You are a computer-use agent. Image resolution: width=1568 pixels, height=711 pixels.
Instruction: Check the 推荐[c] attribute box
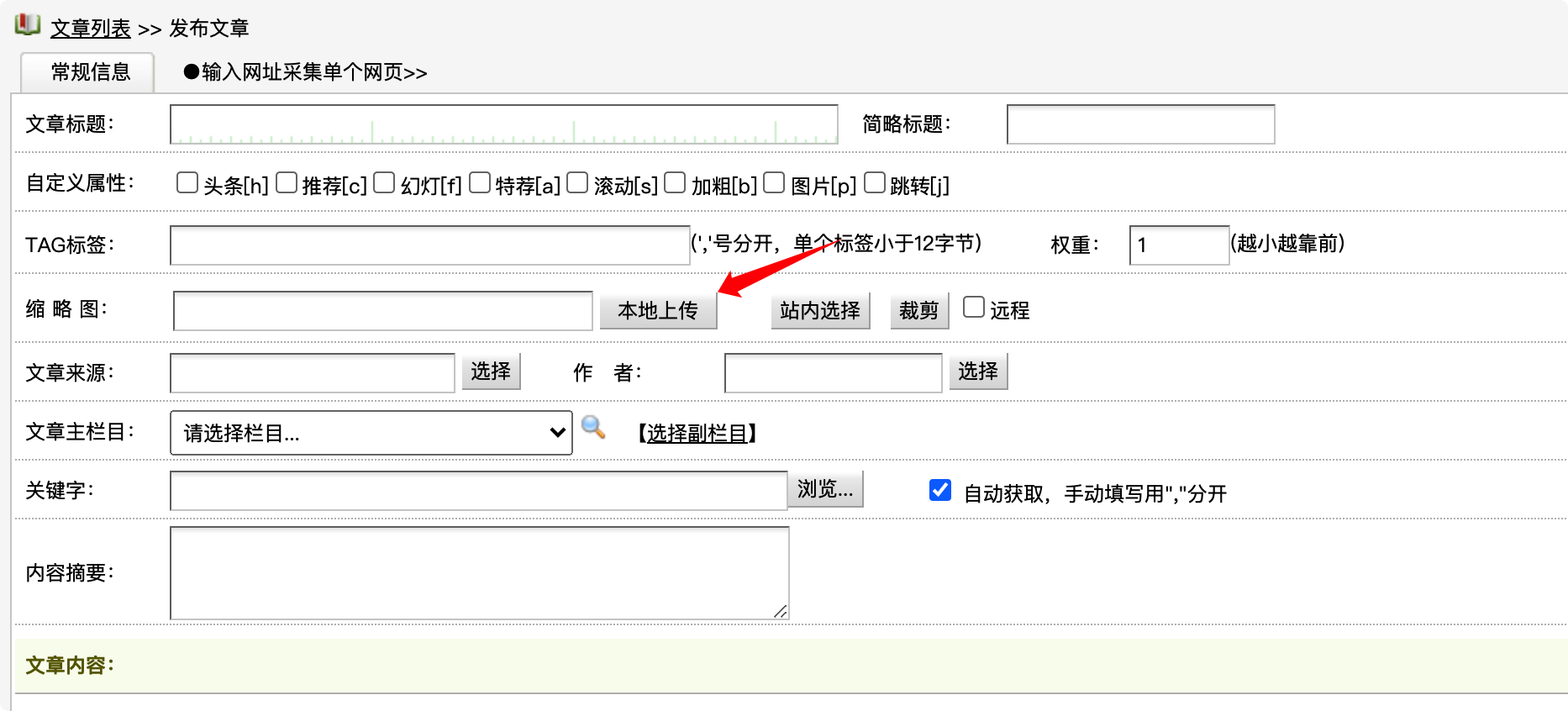[287, 182]
